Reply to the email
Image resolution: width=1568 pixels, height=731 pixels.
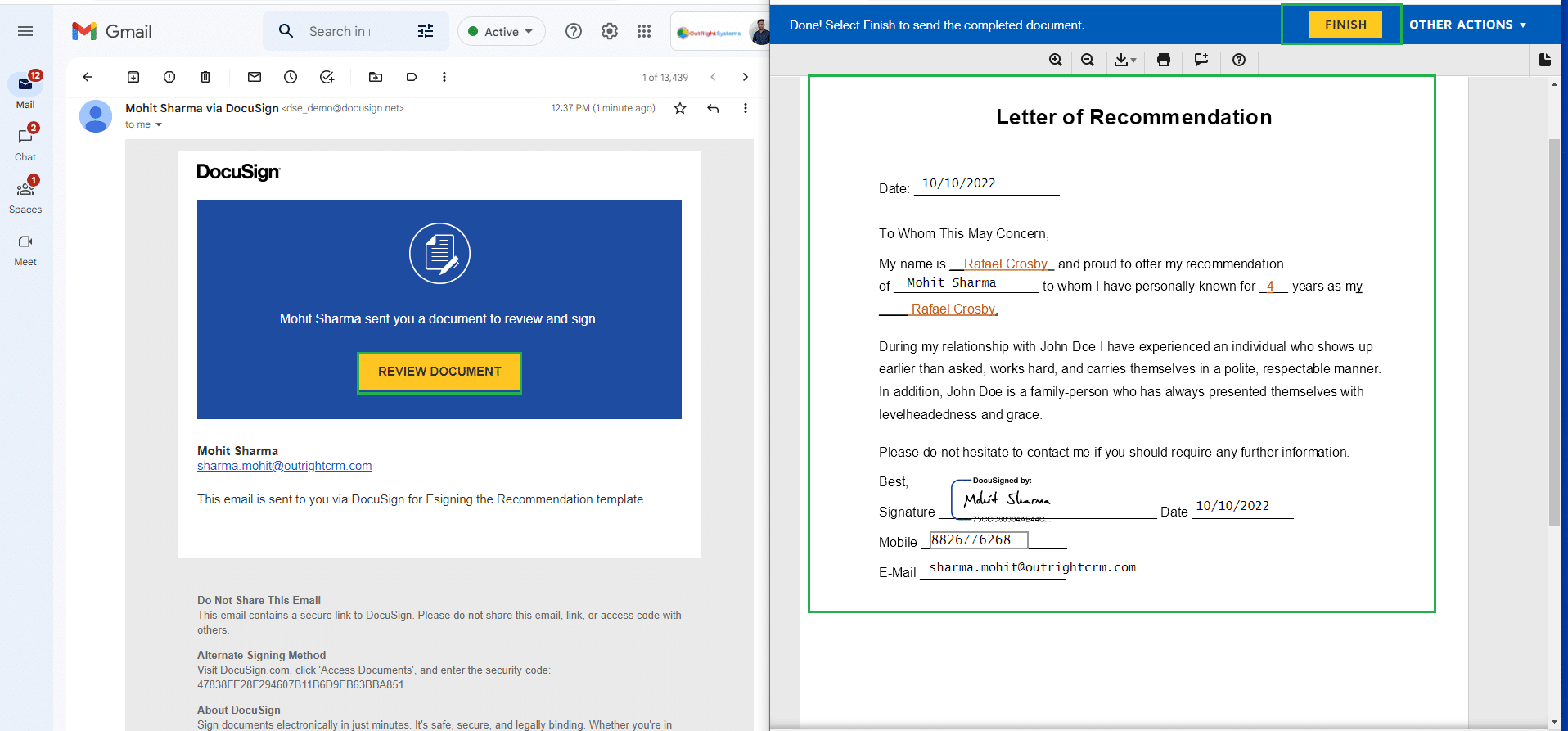[x=713, y=108]
